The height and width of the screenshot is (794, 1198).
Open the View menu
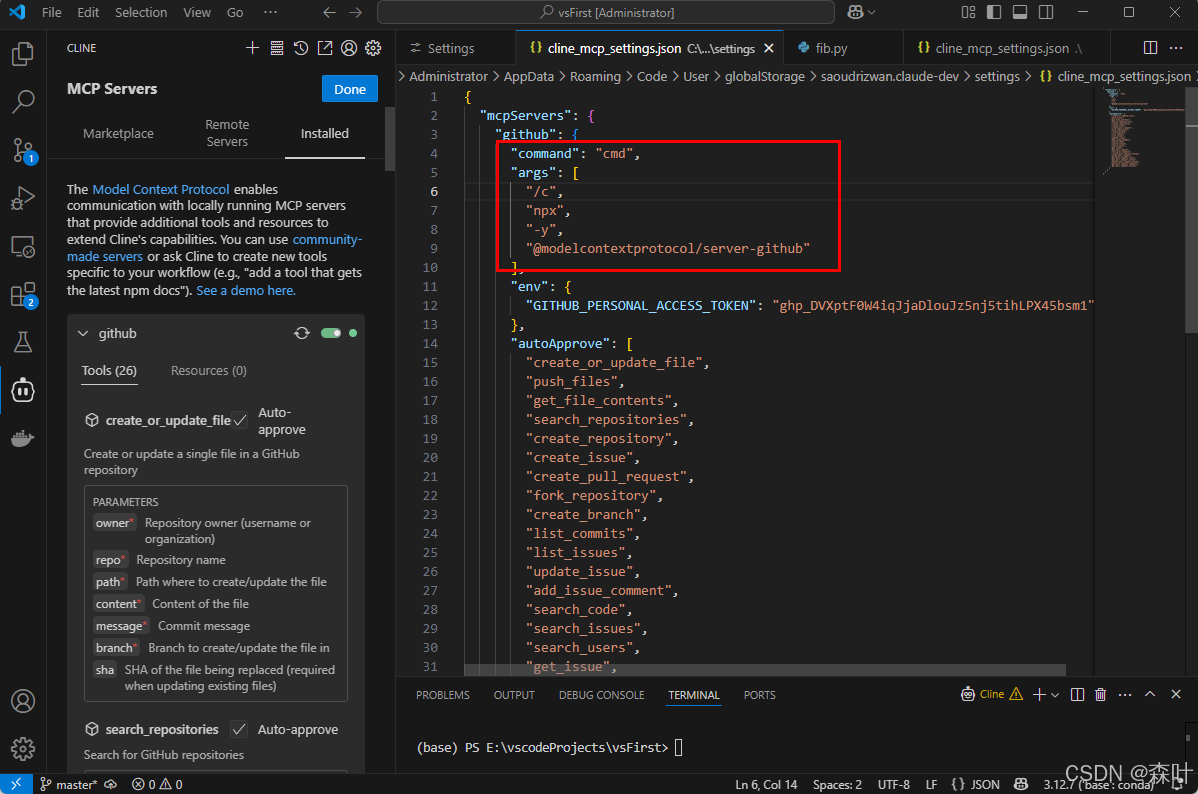(197, 12)
